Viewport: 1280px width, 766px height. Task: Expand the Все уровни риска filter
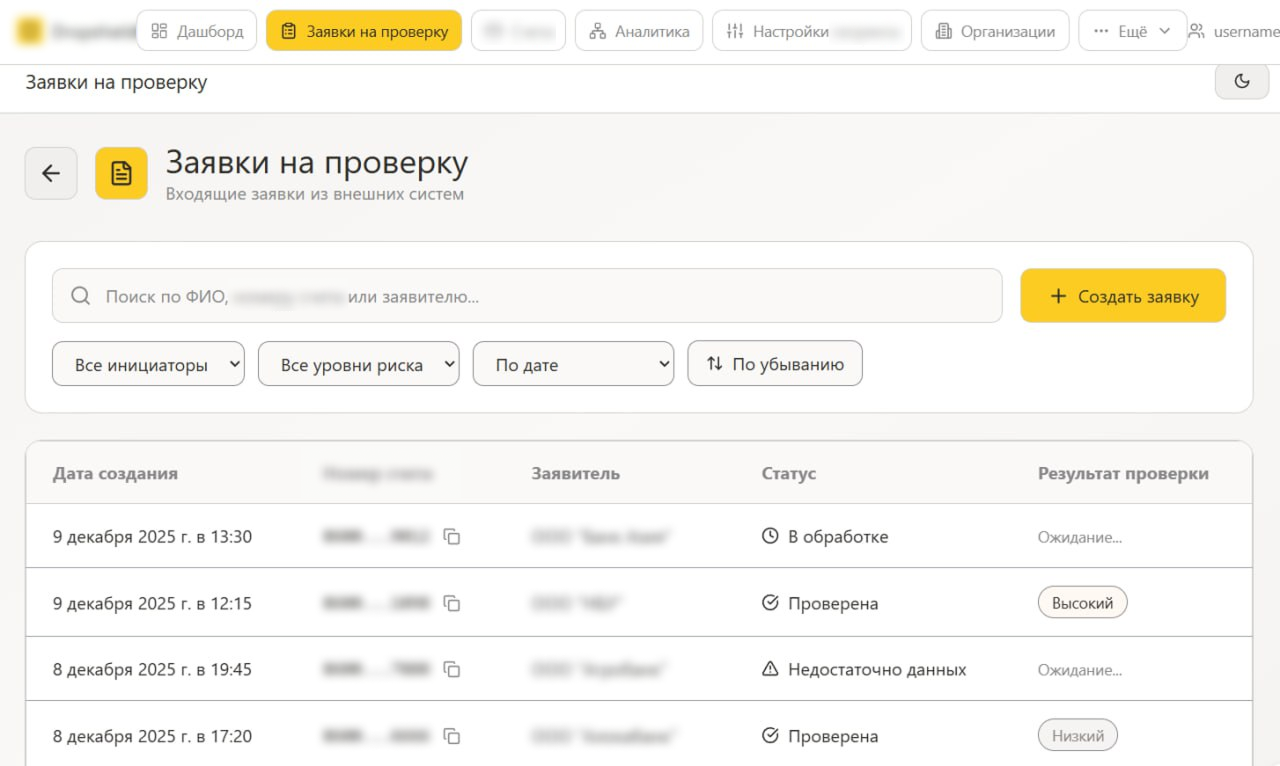coord(358,363)
